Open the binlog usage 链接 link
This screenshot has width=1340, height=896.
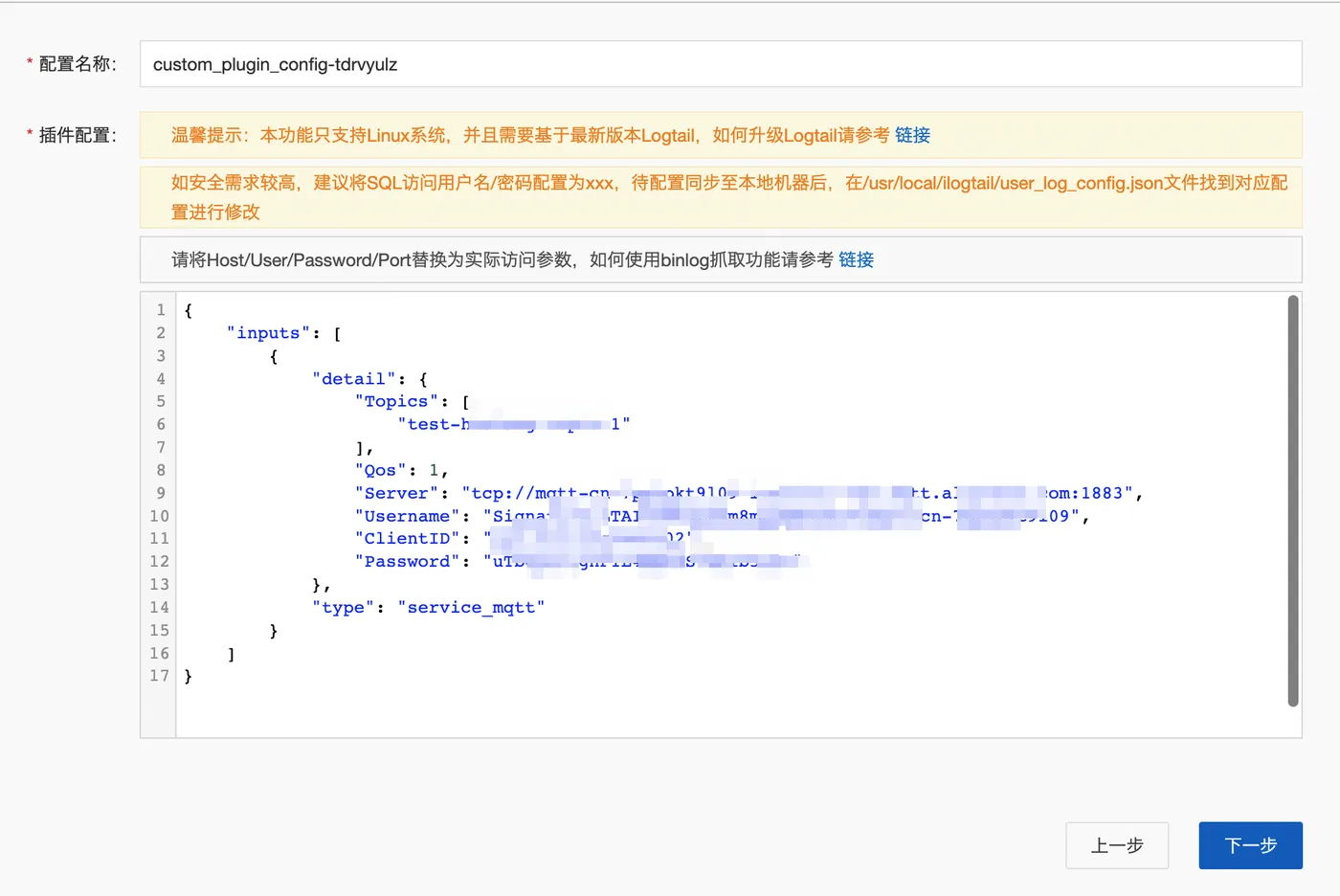point(856,259)
